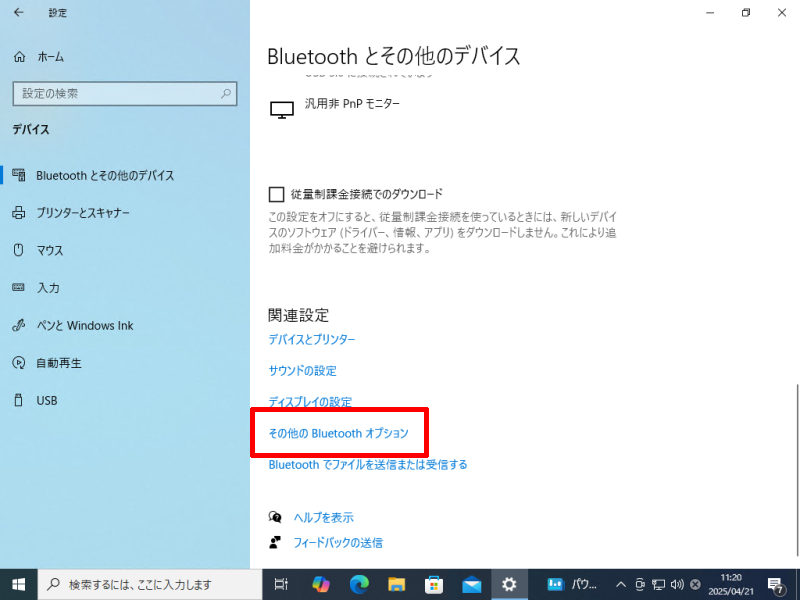Click the help chat bubble icon

tap(275, 517)
